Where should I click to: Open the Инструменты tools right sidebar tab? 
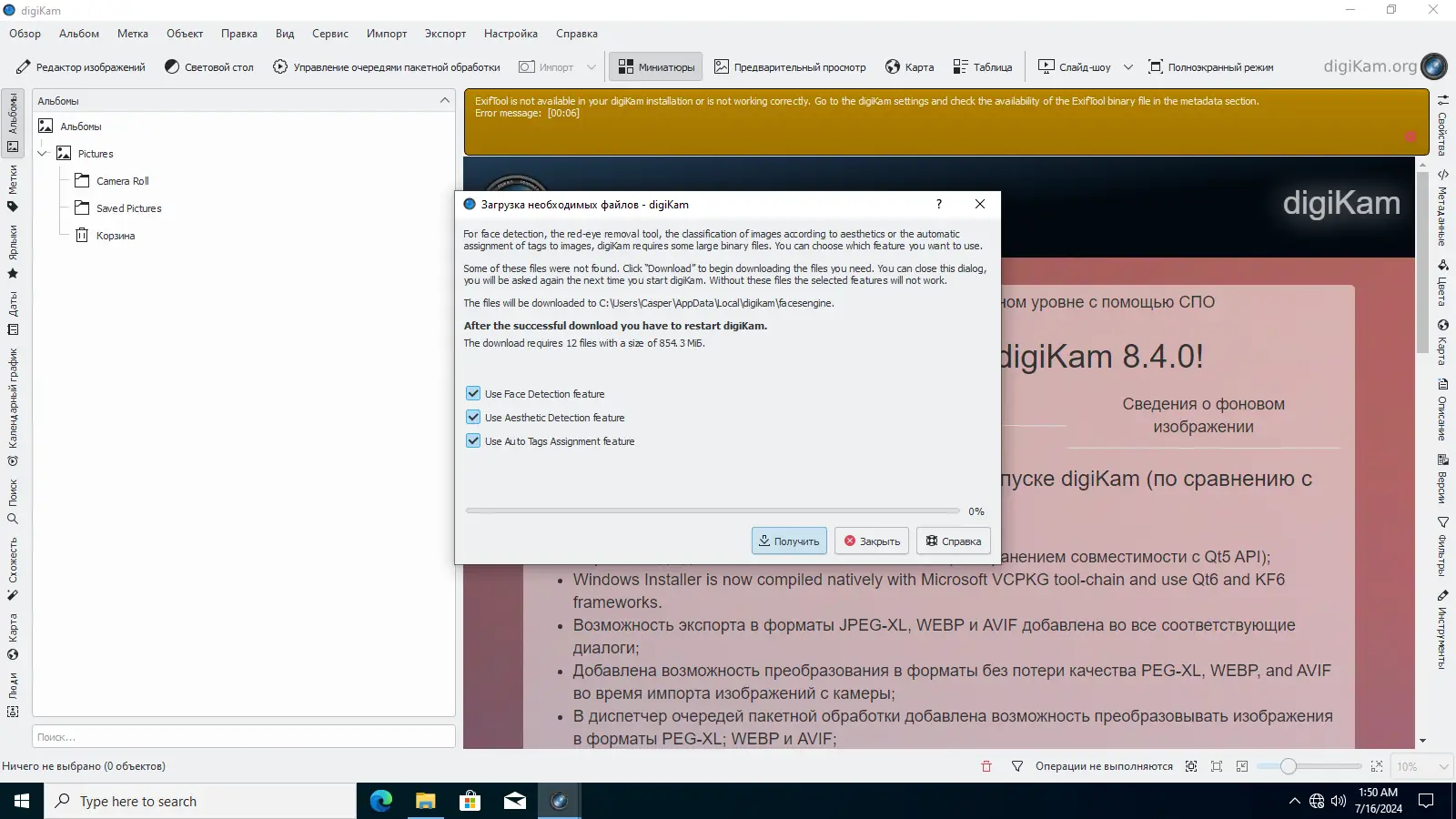click(1443, 630)
